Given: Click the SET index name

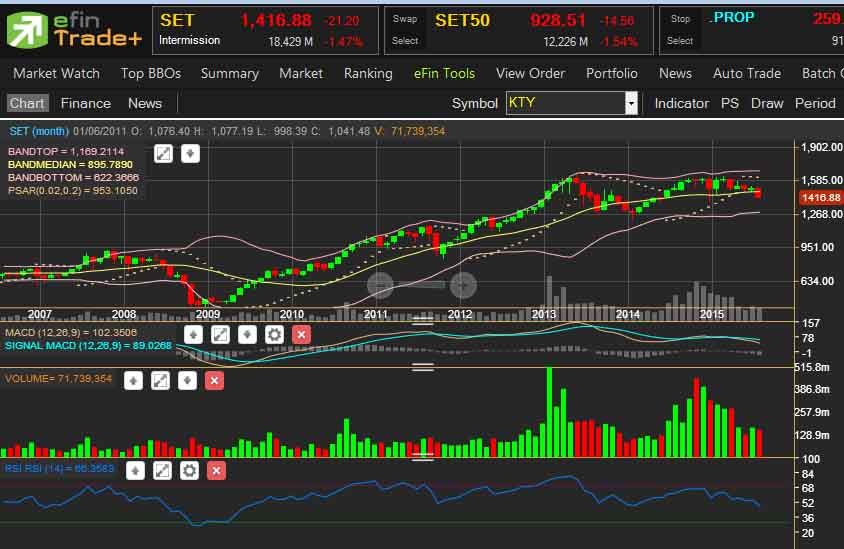Looking at the screenshot, I should click(x=177, y=20).
